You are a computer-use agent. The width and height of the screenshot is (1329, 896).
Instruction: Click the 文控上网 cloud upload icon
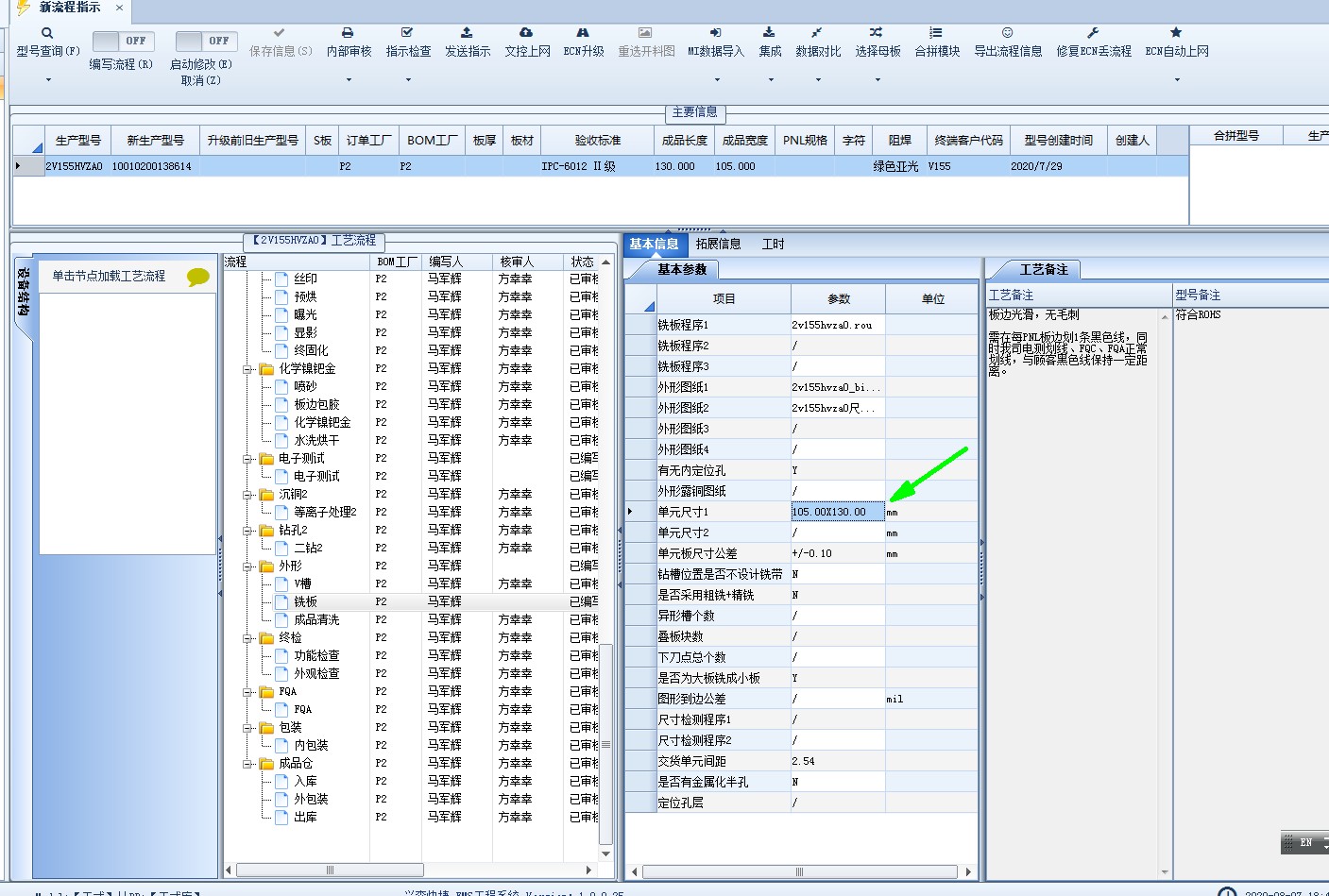(x=526, y=32)
